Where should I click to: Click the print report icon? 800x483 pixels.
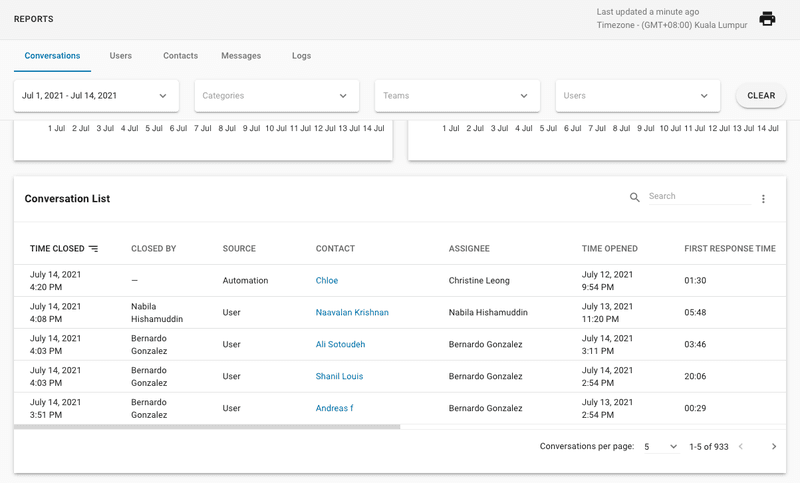767,19
